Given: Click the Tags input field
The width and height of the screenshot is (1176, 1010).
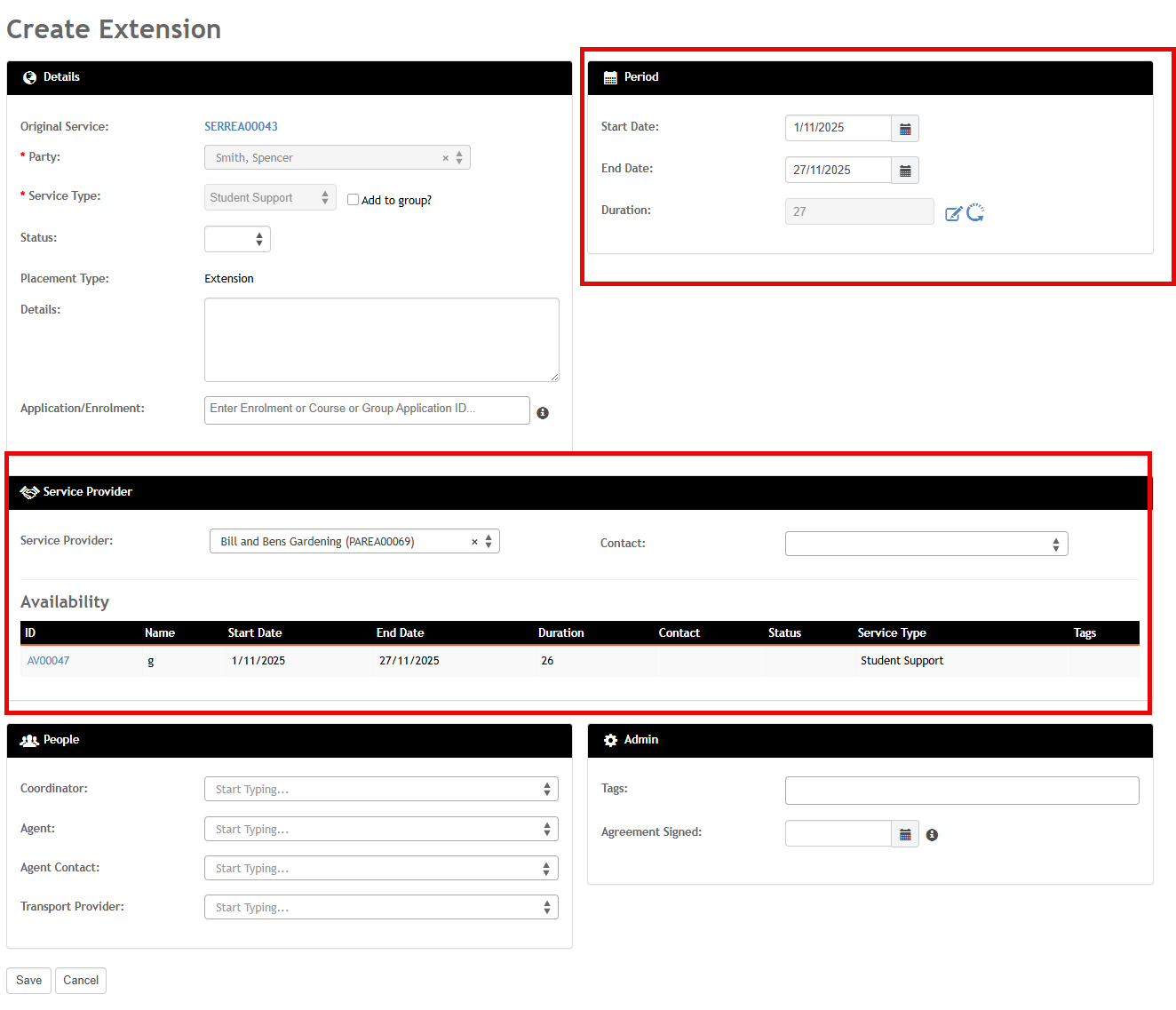Looking at the screenshot, I should pos(962,791).
